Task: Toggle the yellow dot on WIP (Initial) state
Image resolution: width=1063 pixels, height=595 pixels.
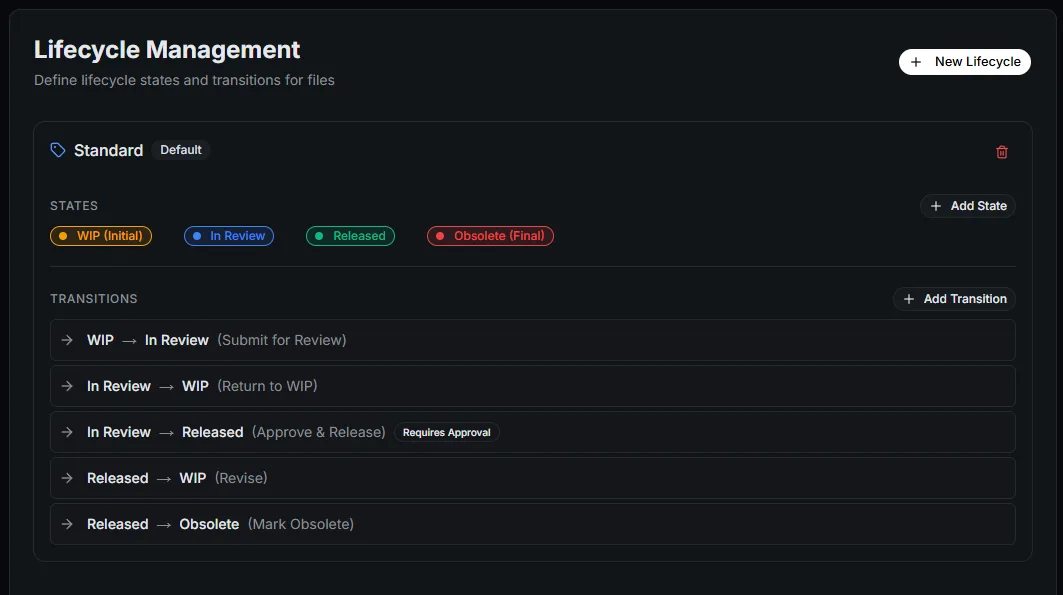Action: click(x=62, y=236)
